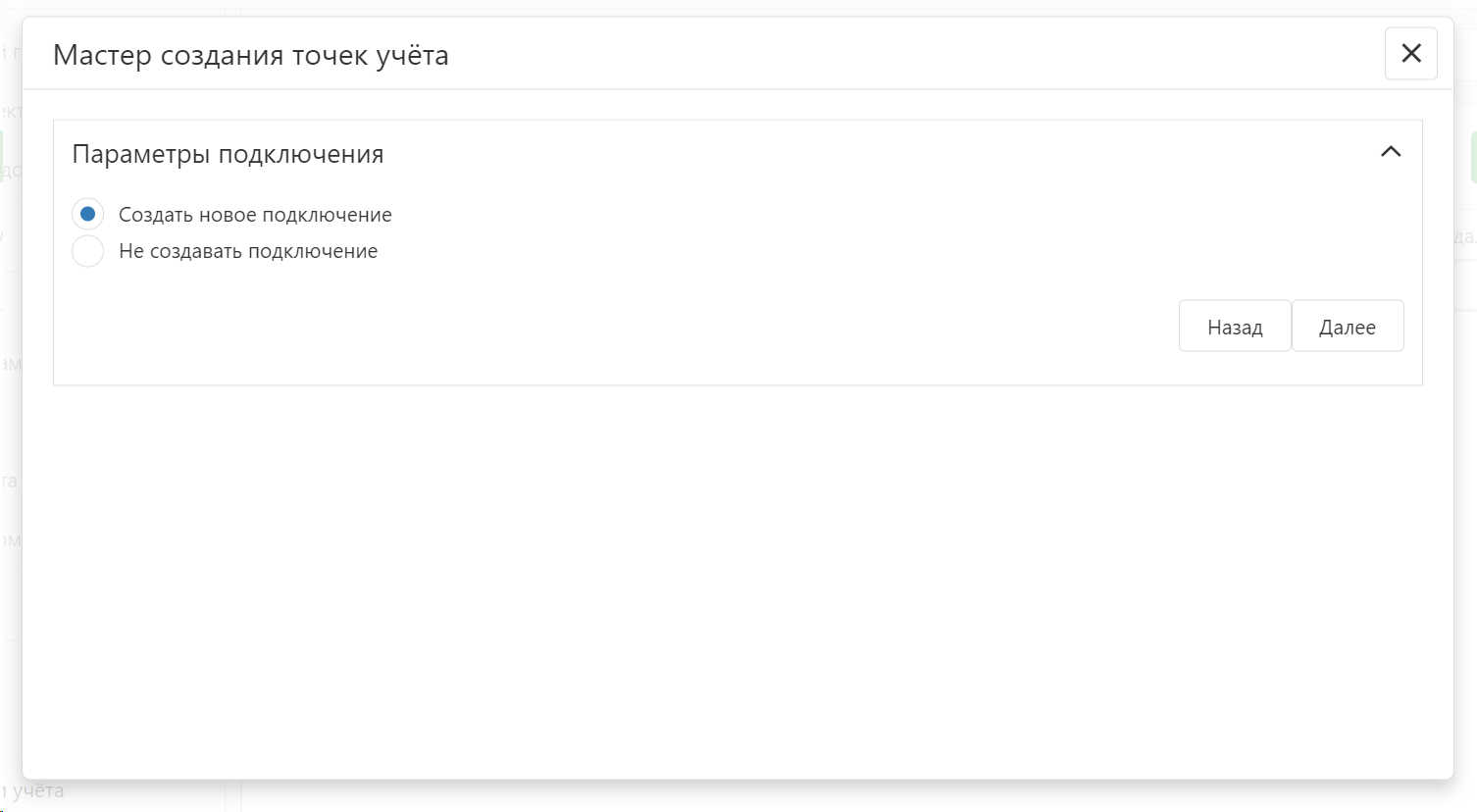Click the Параметры подключения section heading
The image size is (1477, 812).
click(x=228, y=154)
